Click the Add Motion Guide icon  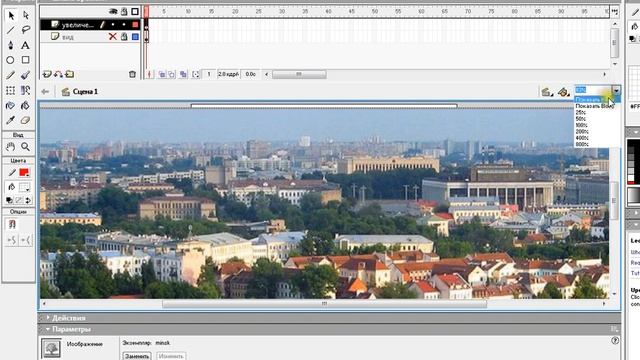pyautogui.click(x=58, y=74)
